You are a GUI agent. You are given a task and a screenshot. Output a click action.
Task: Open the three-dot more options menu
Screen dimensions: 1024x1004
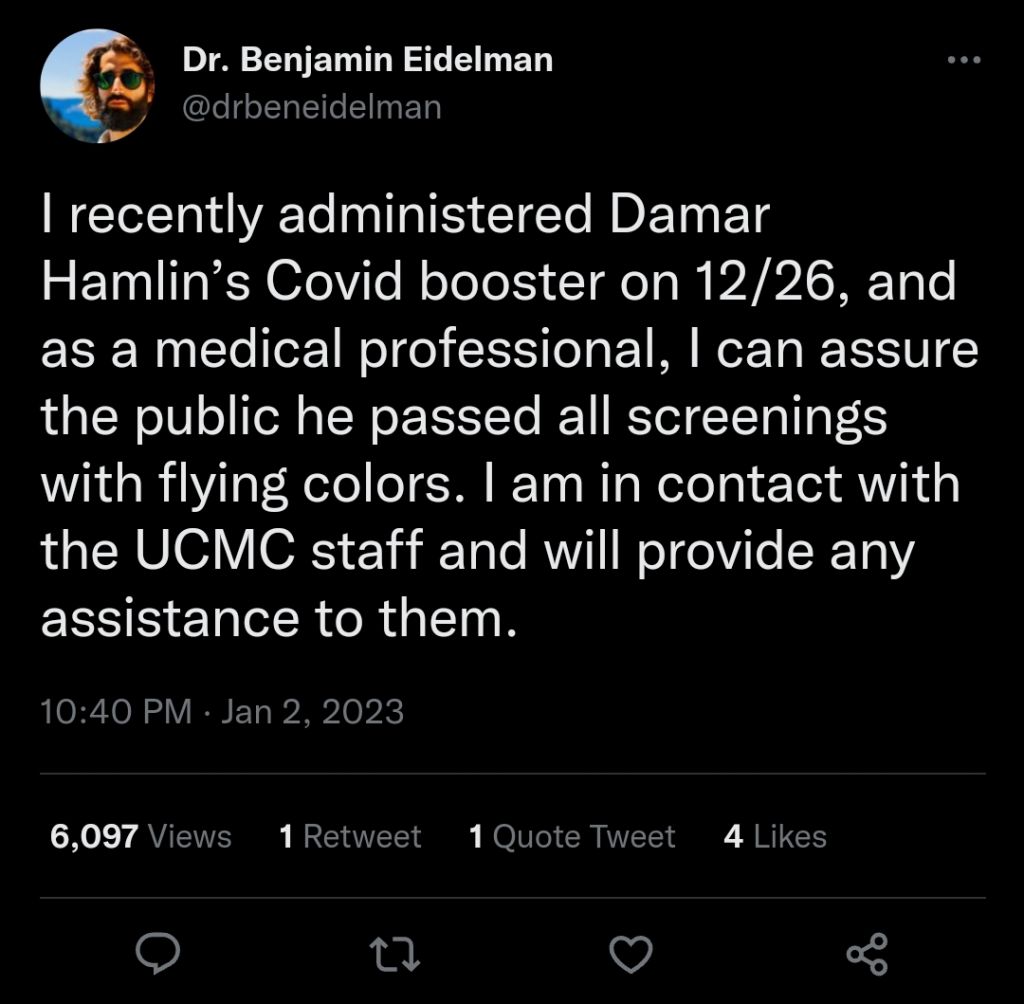[965, 60]
